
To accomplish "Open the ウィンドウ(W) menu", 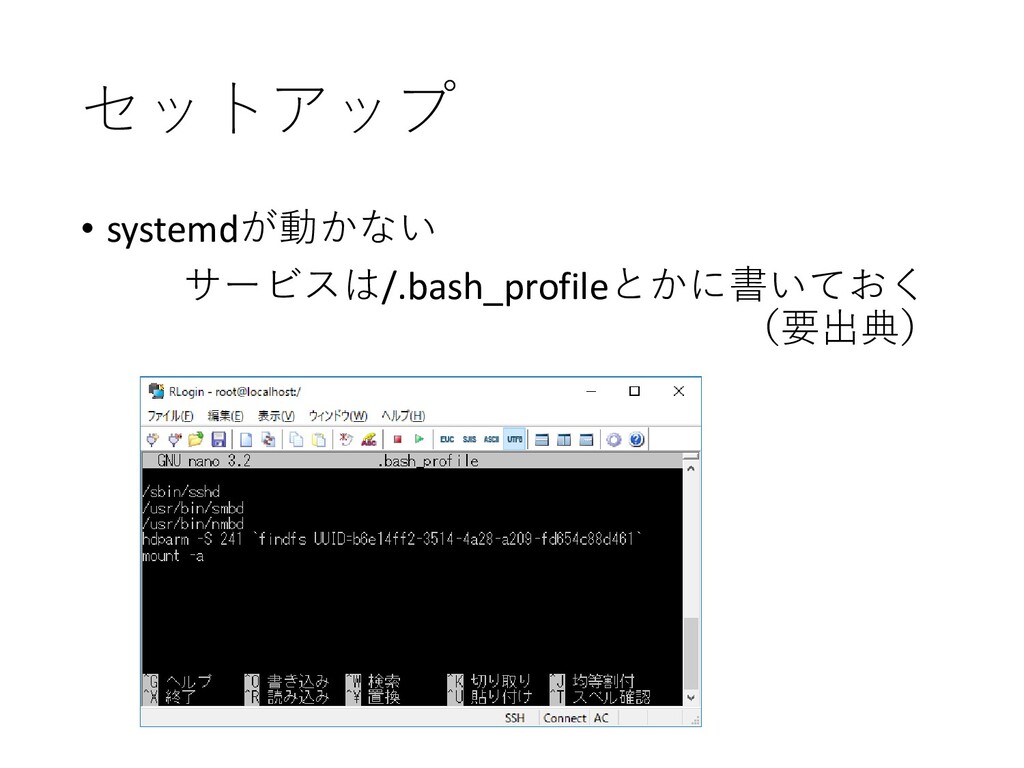I will point(338,416).
